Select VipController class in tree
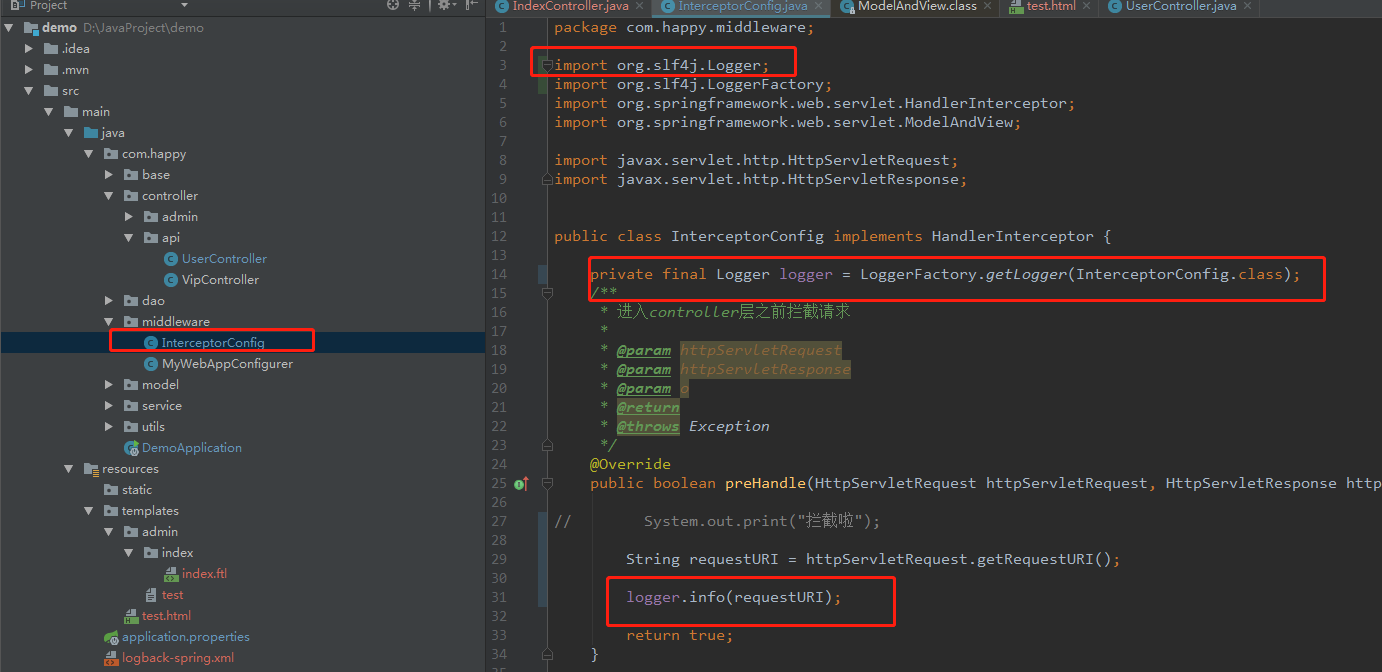1382x672 pixels. [220, 280]
